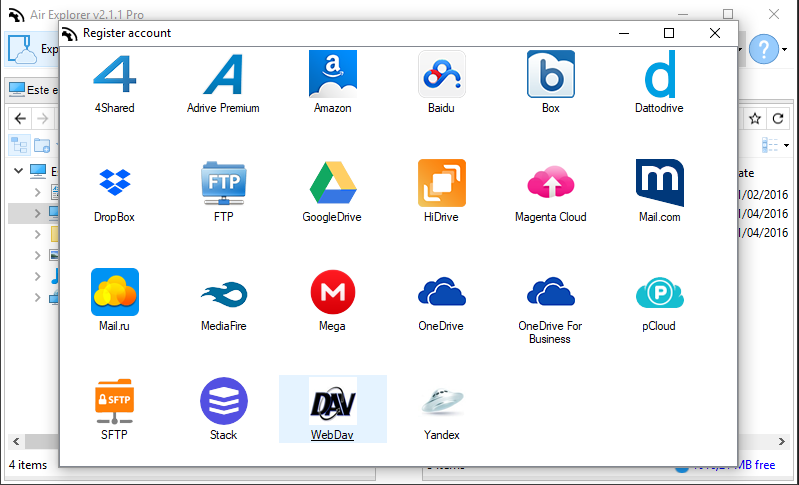Select the Mail.ru cloud icon
This screenshot has height=485, width=799.
[x=115, y=291]
